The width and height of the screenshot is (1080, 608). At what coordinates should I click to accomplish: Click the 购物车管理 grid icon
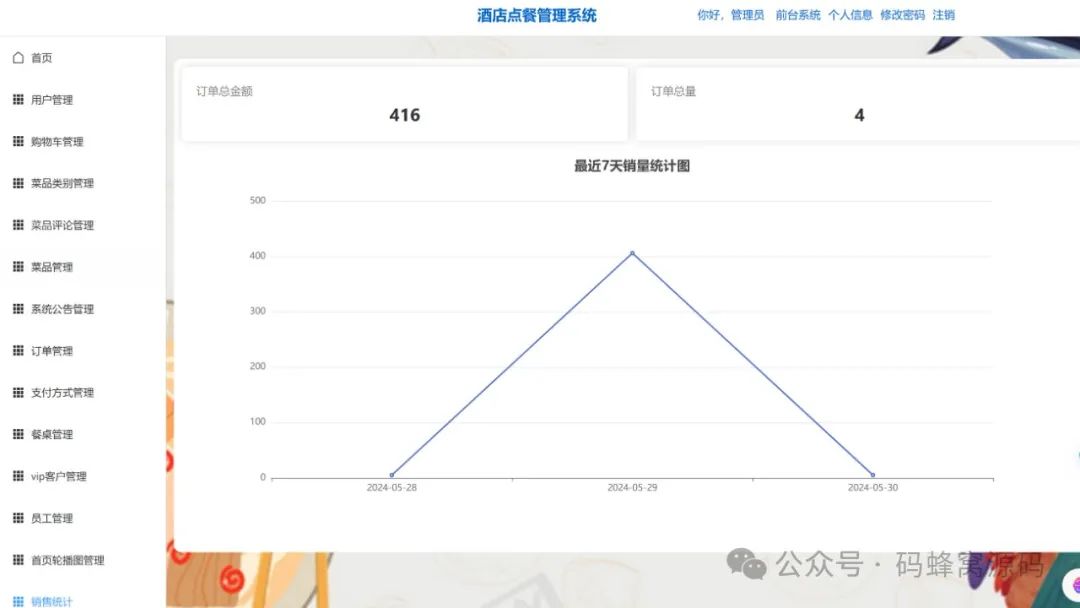click(x=17, y=141)
